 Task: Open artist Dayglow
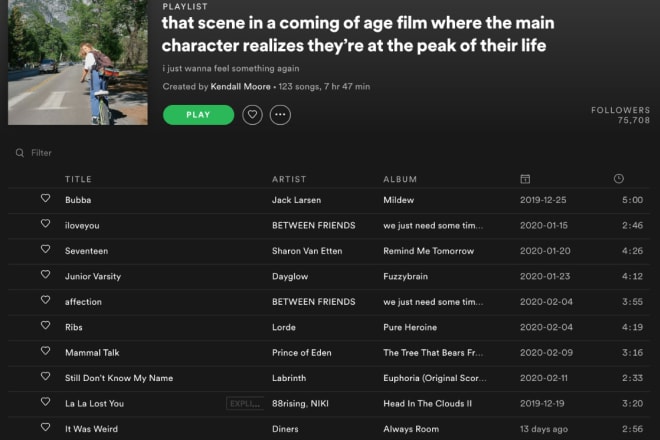pyautogui.click(x=290, y=277)
